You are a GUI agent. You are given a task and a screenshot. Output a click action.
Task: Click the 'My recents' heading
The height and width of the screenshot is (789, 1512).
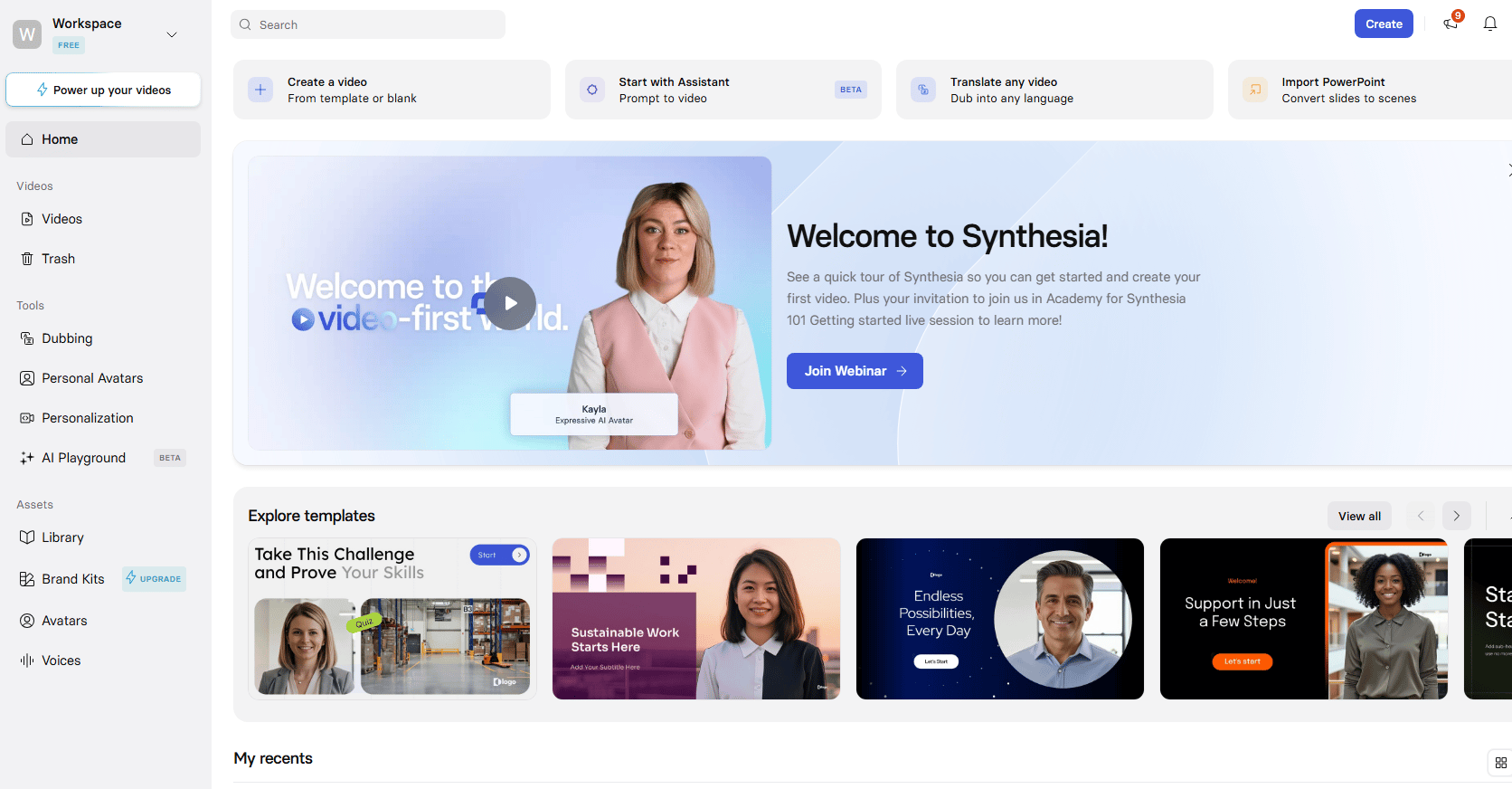[x=273, y=758]
